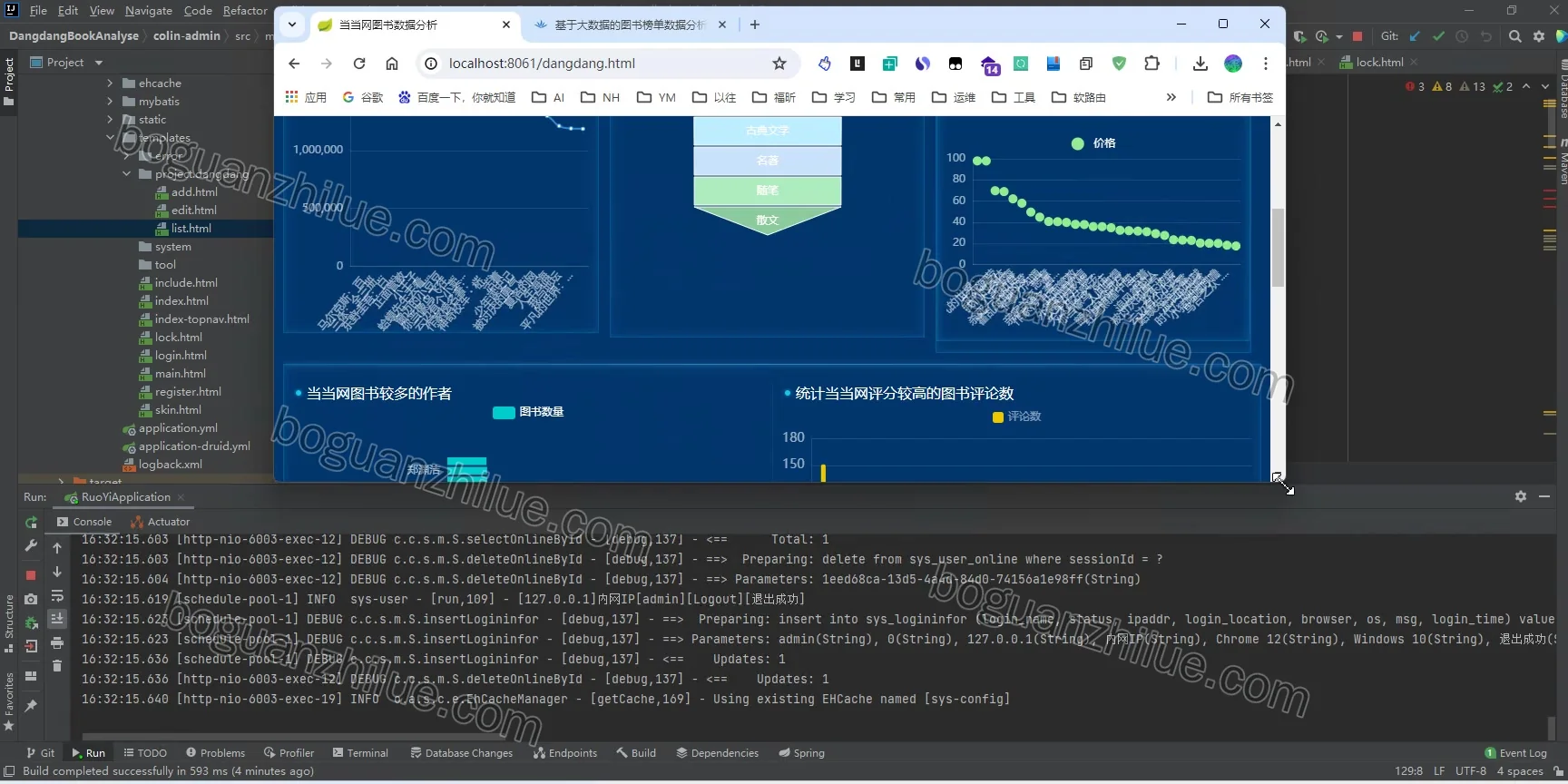1568x784 pixels.
Task: Open the Chrome three-dot menu
Action: click(x=1266, y=64)
